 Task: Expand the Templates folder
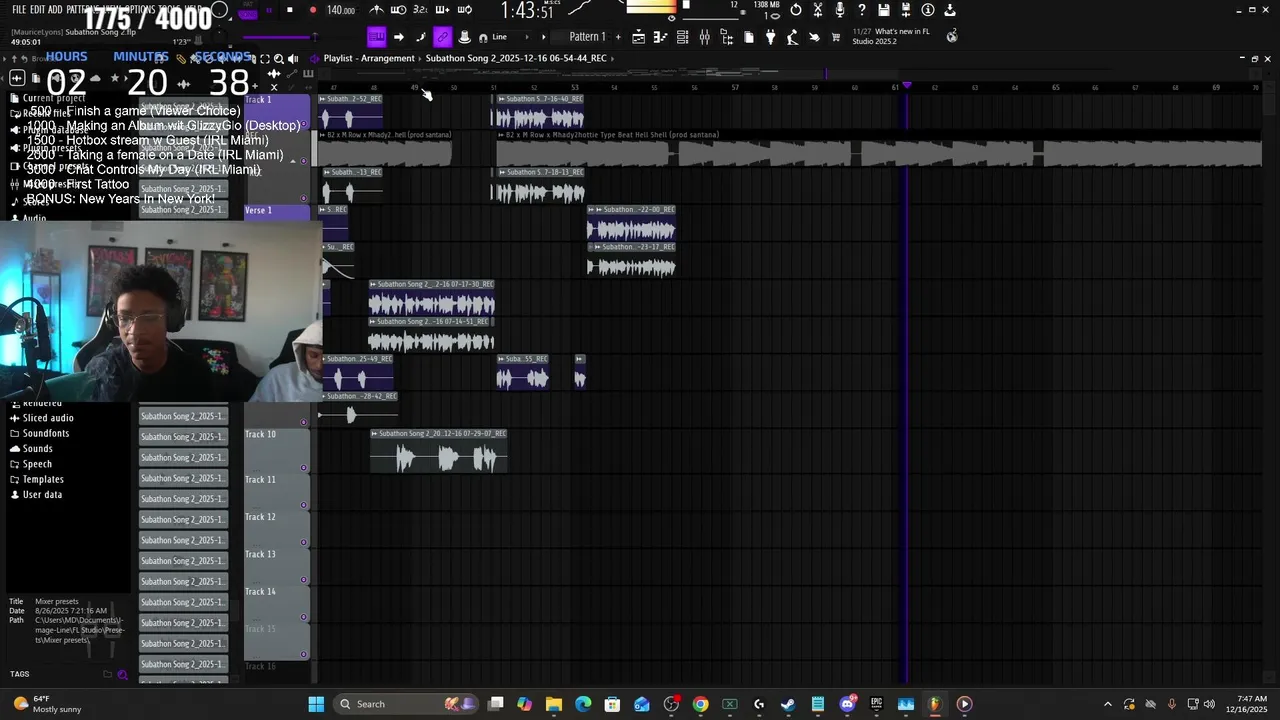43,479
